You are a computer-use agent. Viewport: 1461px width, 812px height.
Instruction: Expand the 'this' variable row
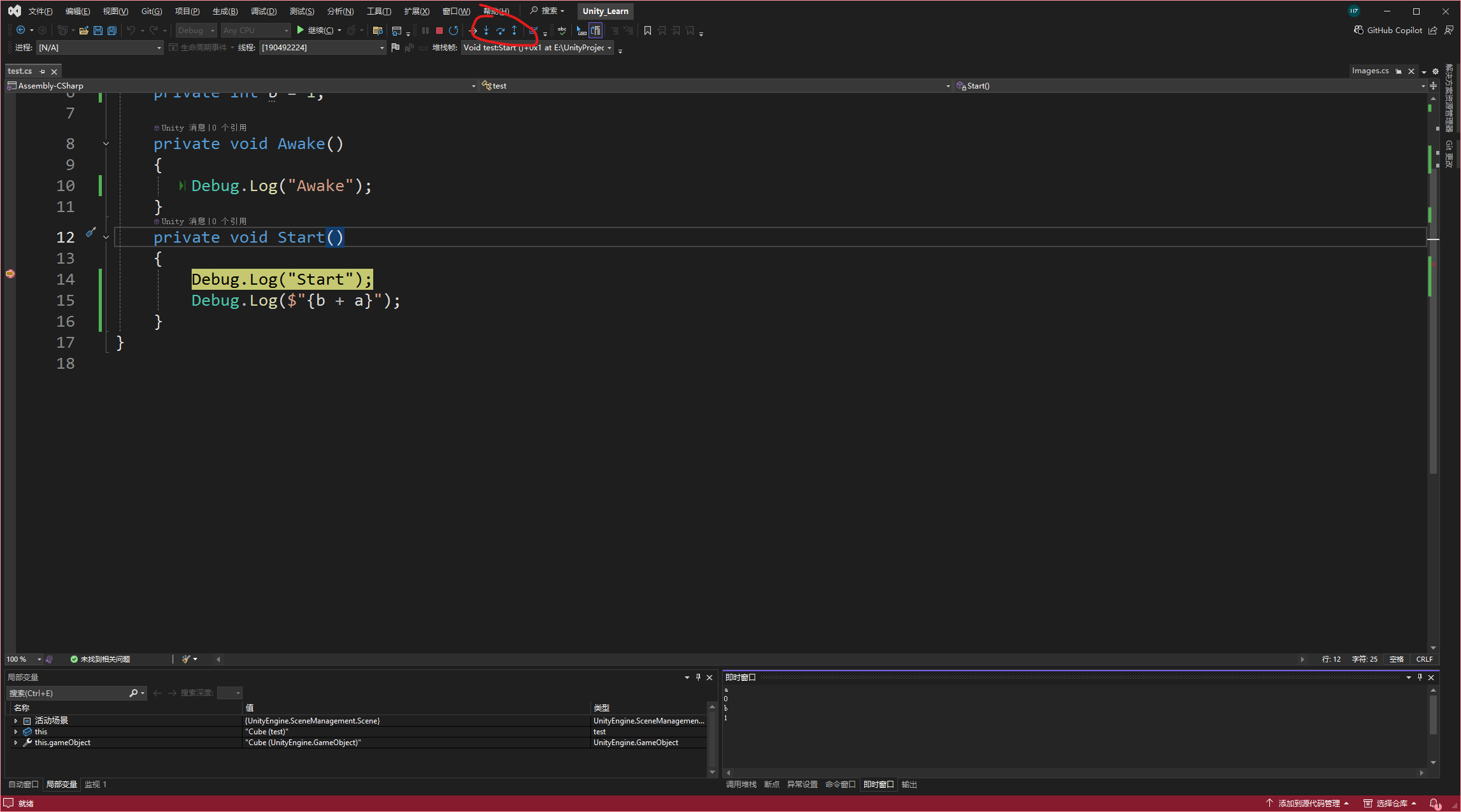pyautogui.click(x=15, y=732)
